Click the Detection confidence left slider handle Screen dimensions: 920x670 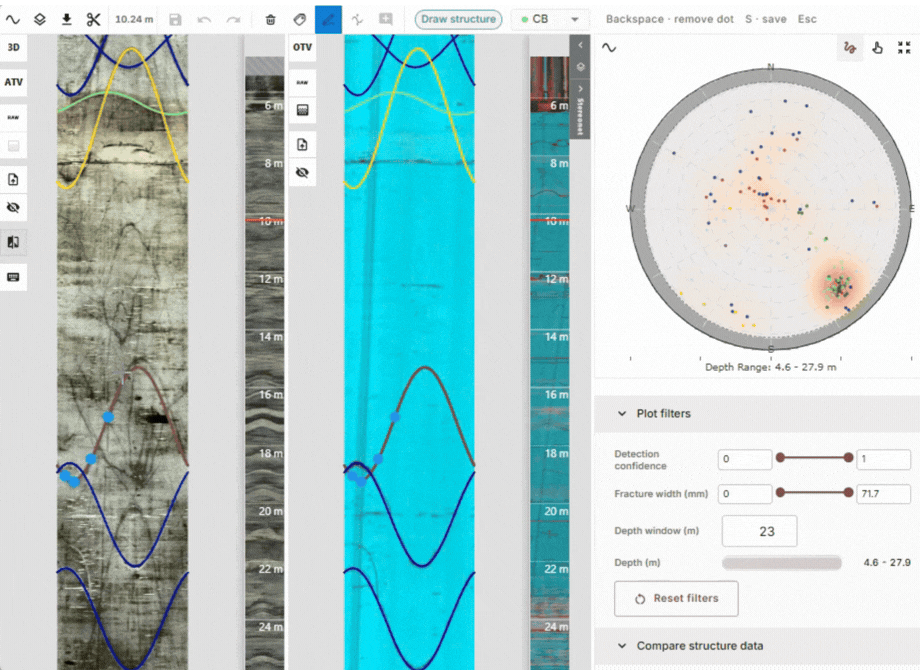coord(780,458)
